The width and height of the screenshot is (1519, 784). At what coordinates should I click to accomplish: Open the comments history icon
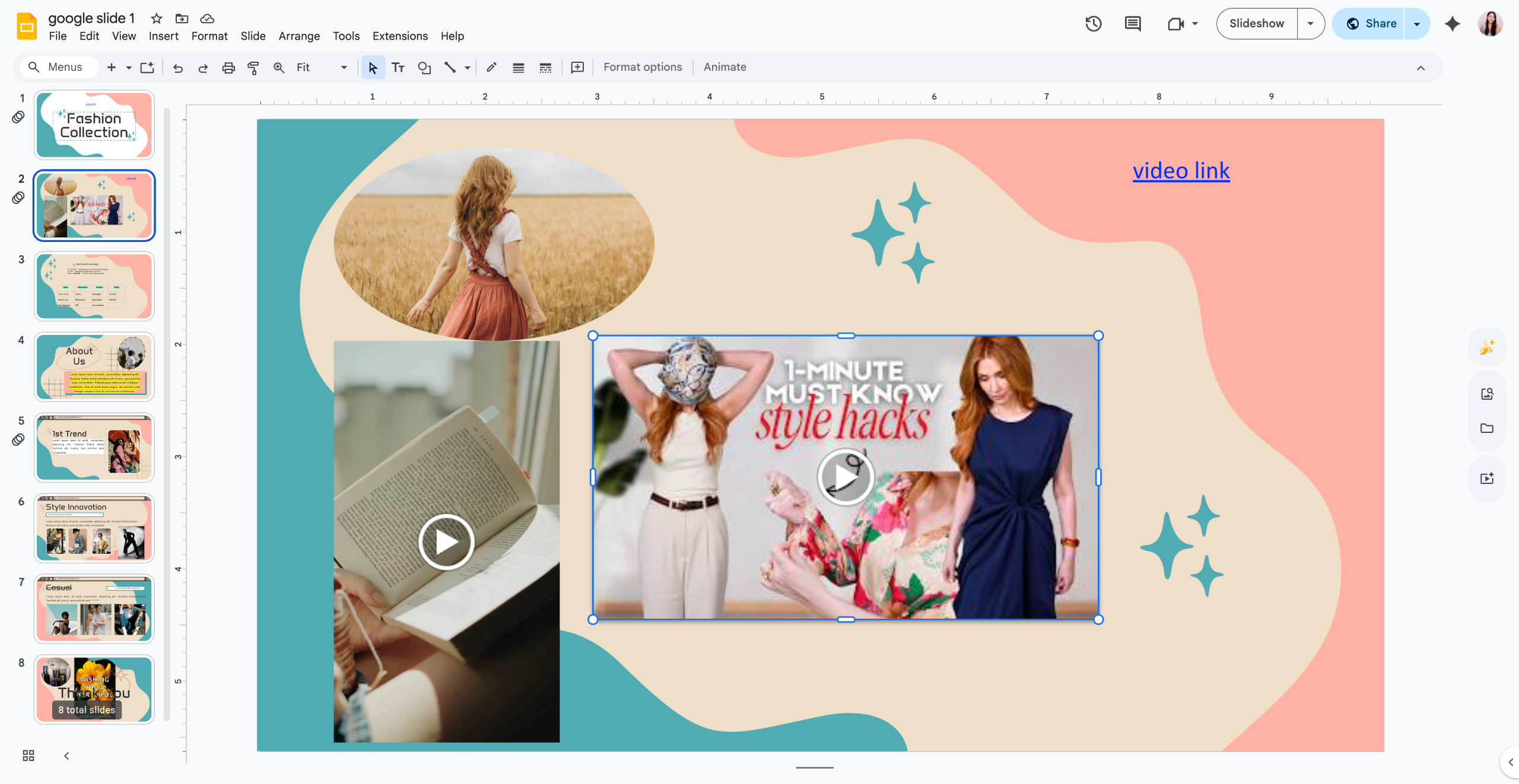[1133, 24]
